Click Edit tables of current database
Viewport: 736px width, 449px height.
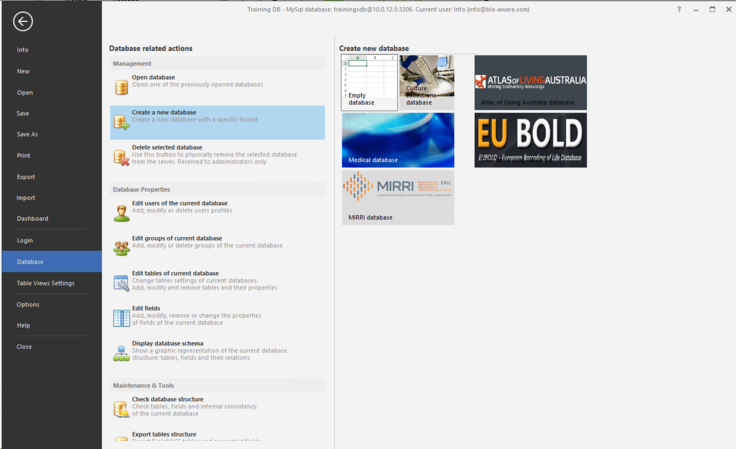tap(175, 273)
